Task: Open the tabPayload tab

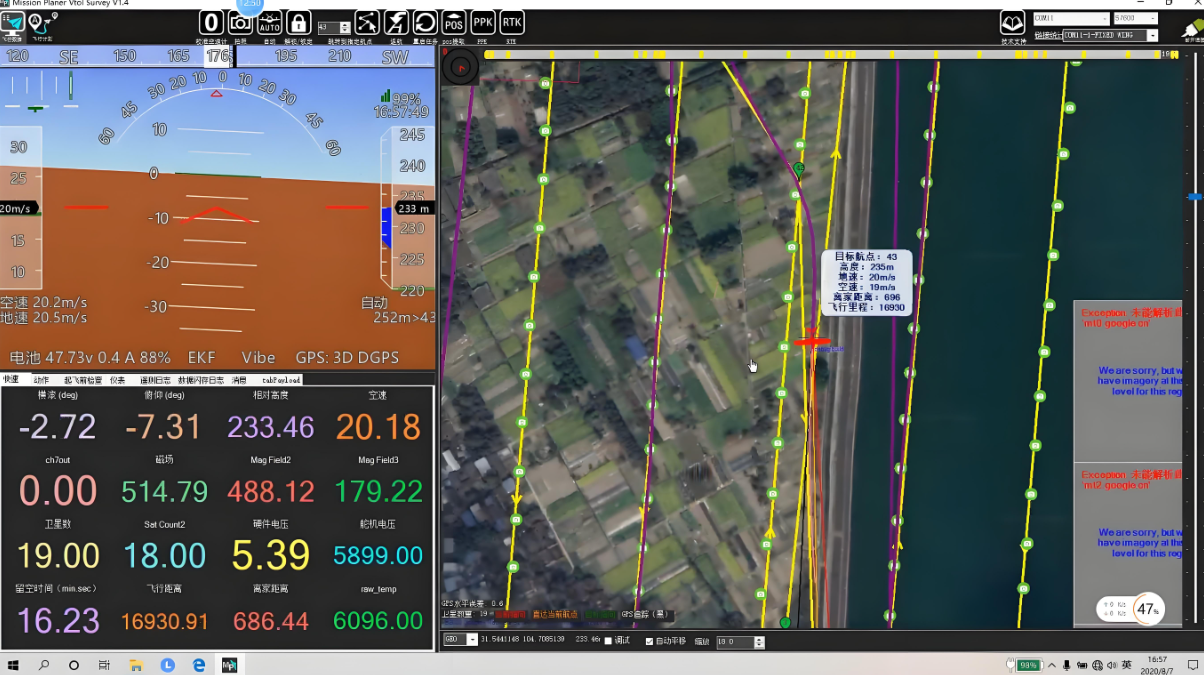Action: click(281, 380)
